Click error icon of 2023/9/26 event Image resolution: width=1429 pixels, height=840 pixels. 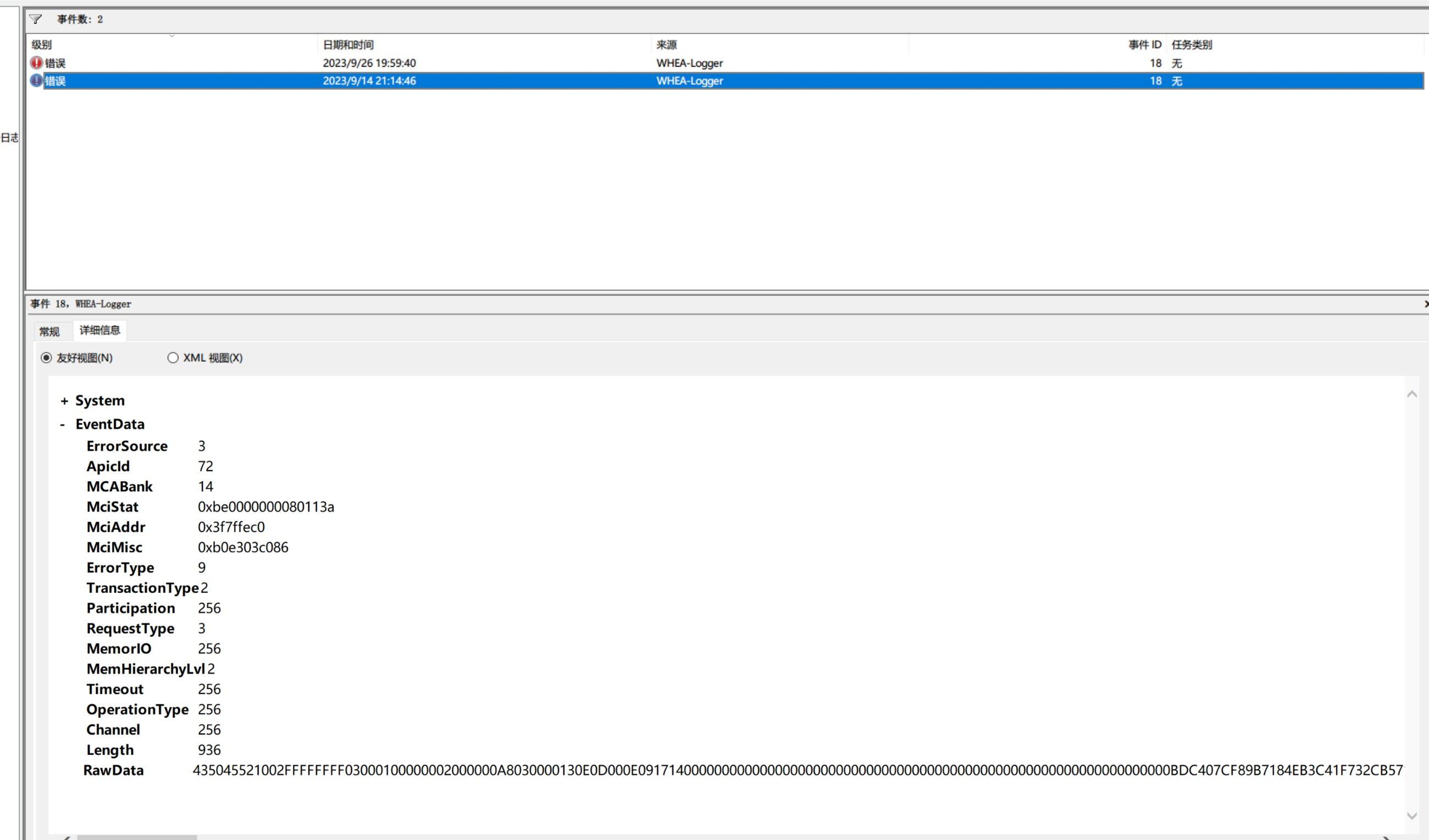(x=37, y=63)
